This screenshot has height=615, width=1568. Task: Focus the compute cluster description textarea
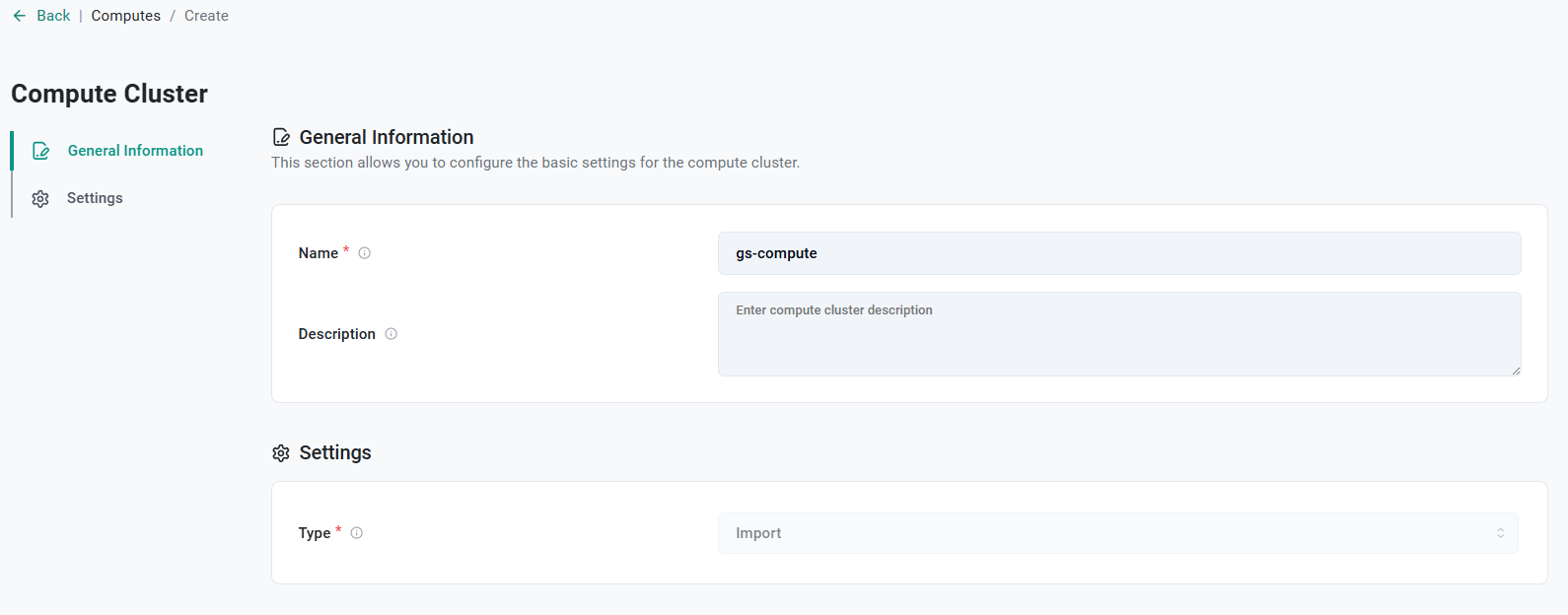(x=1118, y=334)
